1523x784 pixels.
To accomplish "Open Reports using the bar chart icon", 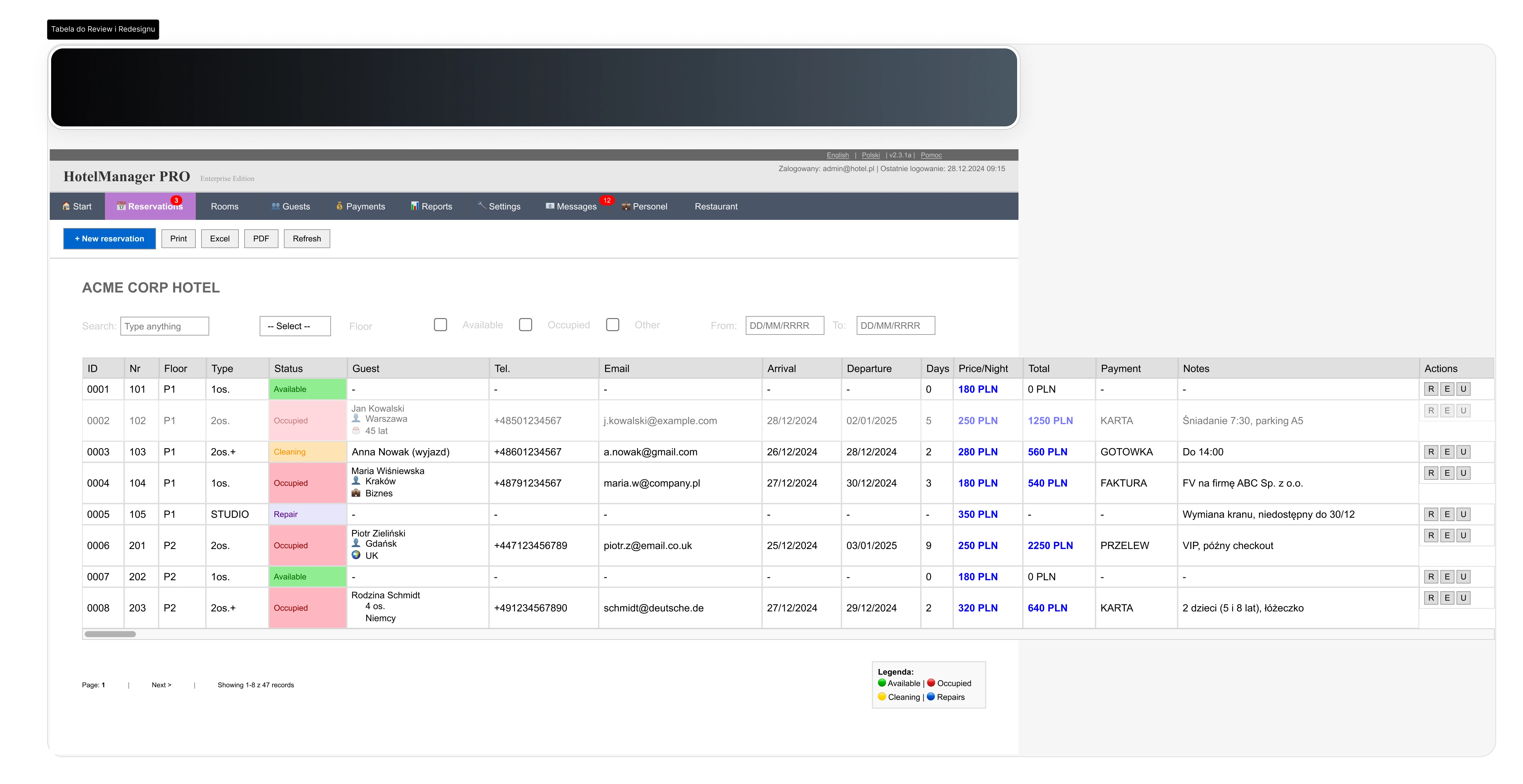I will (414, 206).
